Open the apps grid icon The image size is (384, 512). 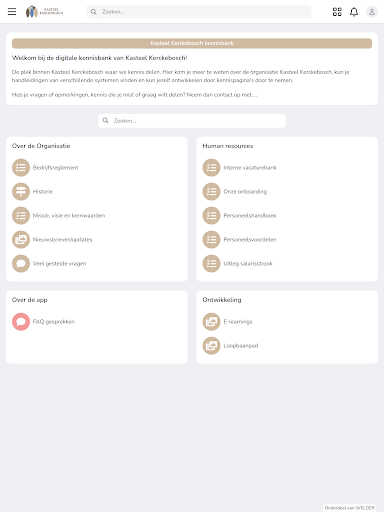coord(337,12)
